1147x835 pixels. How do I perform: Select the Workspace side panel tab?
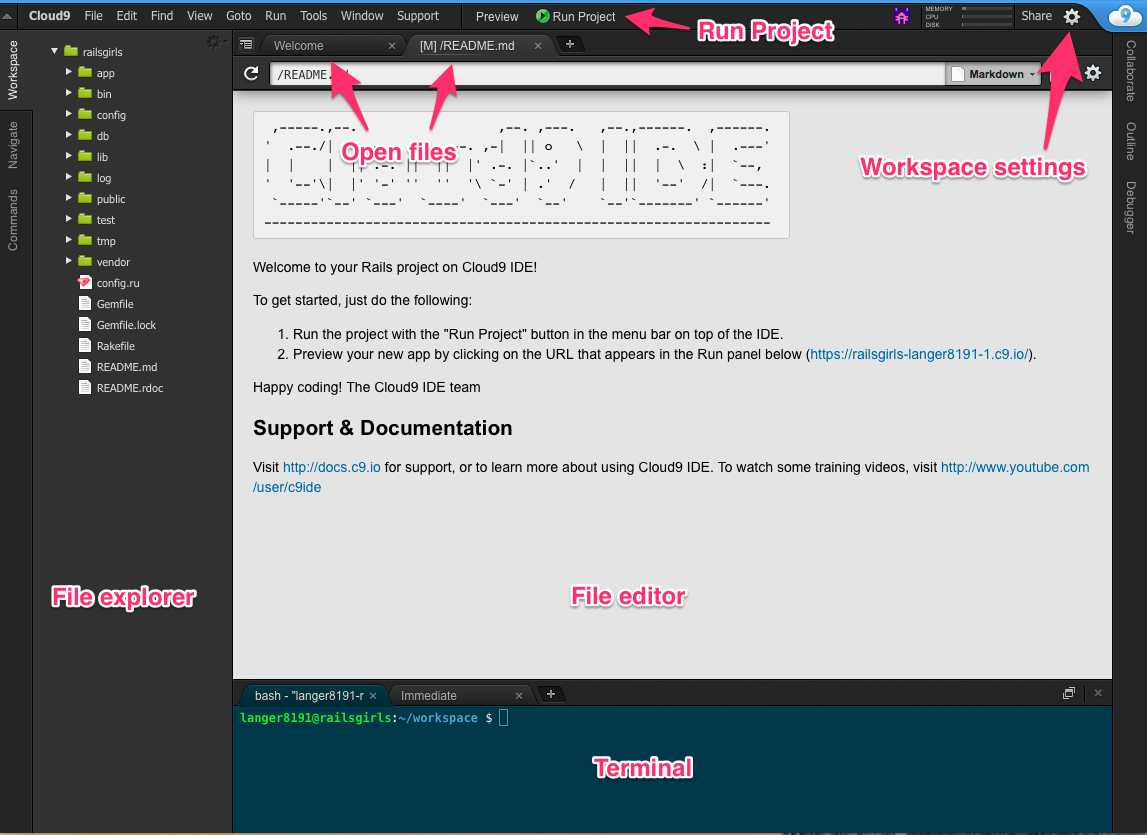click(12, 70)
